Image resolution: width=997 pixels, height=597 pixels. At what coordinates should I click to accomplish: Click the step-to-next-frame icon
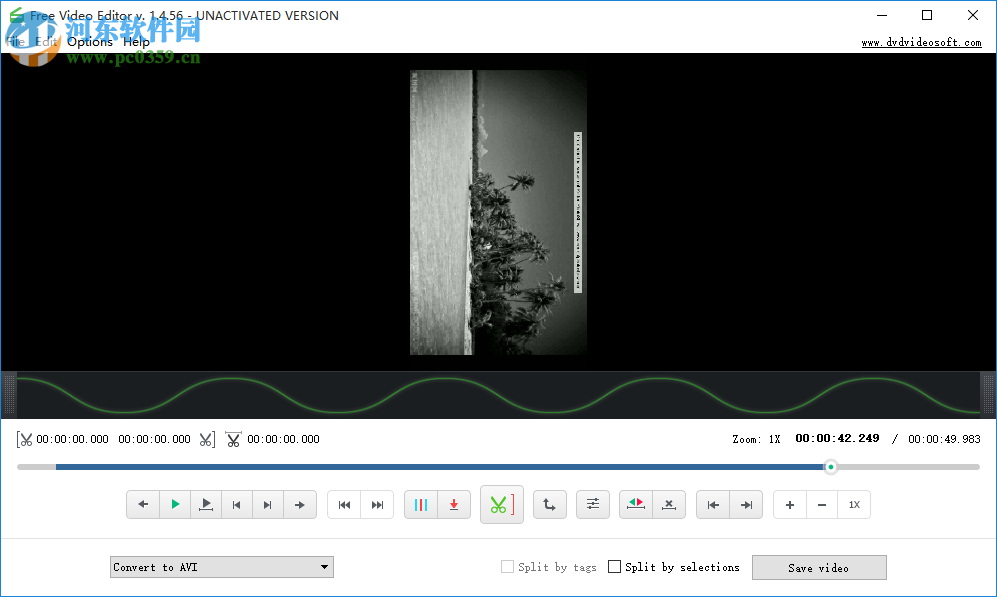point(268,504)
